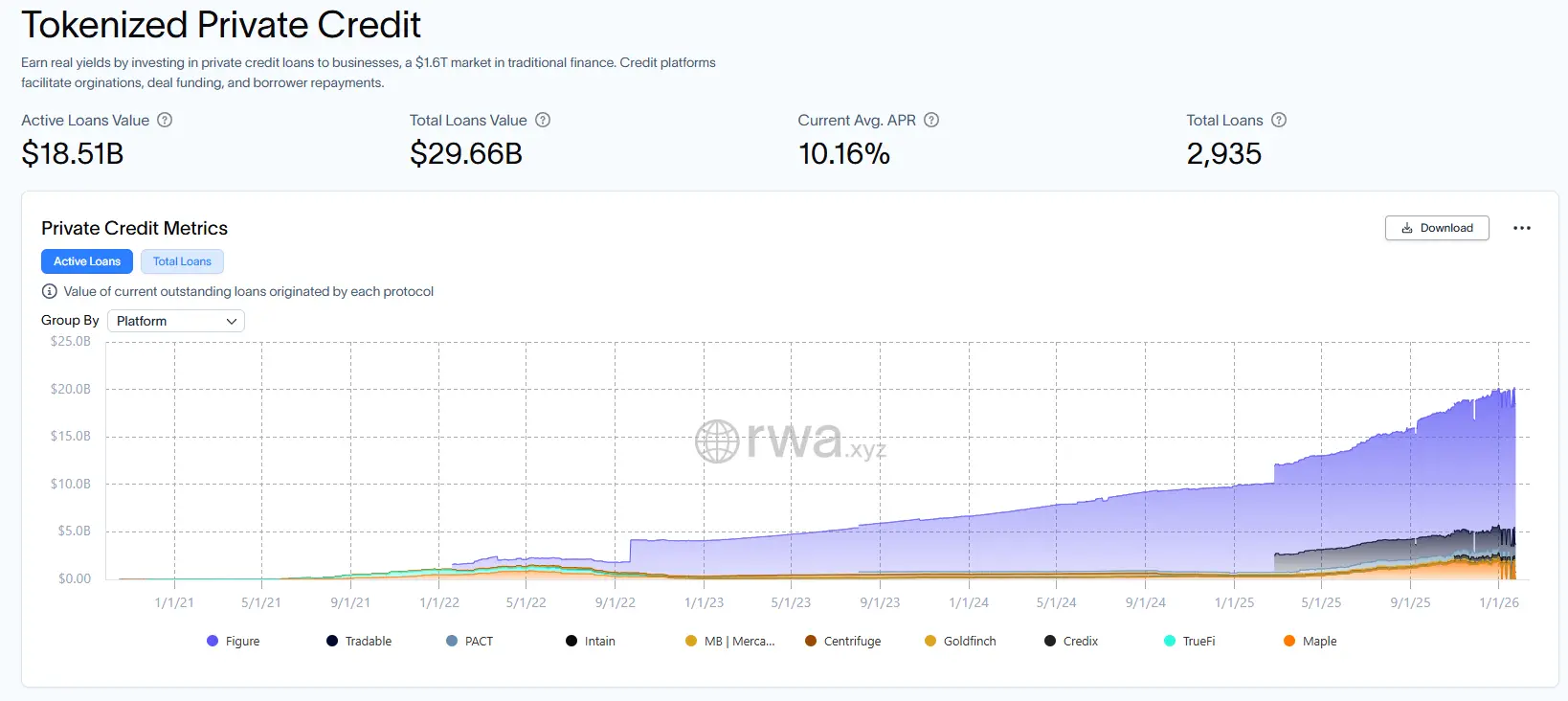Screen dimensions: 1568x701
Task: Switch to the Total Loans tab
Action: click(x=182, y=261)
